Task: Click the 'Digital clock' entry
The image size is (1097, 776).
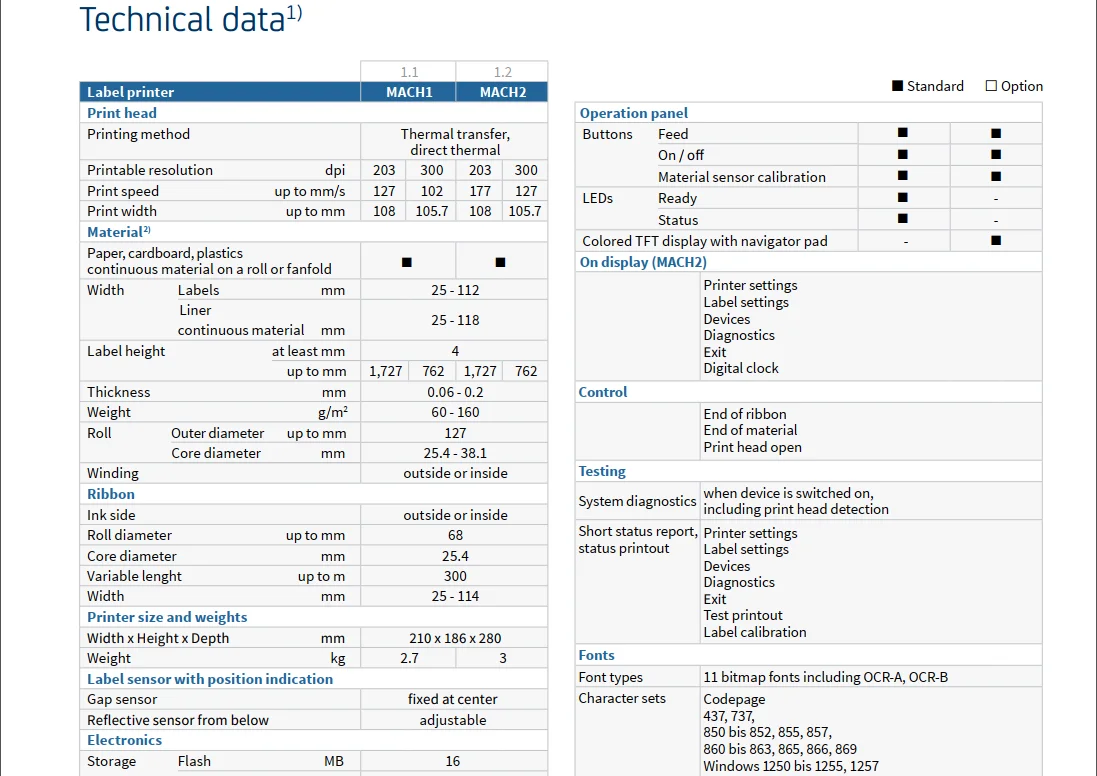Action: coord(741,368)
